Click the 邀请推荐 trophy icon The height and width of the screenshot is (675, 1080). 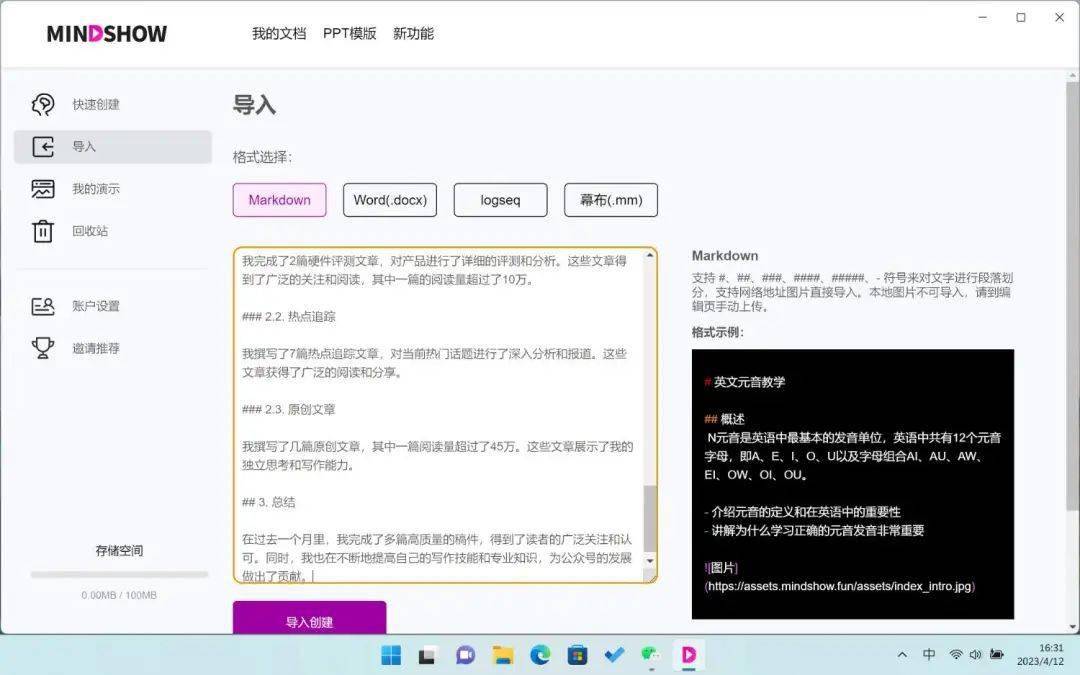point(43,348)
